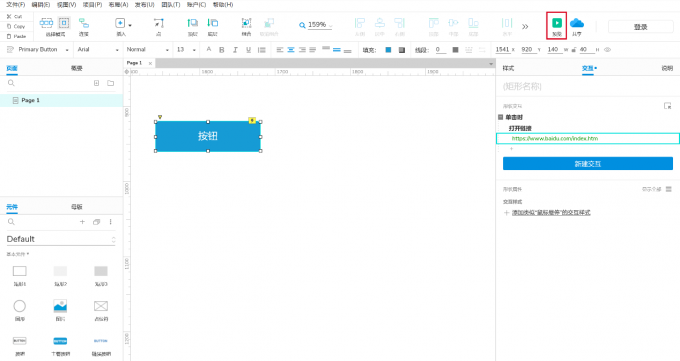Click the bullet list icon
The width and height of the screenshot is (680, 361).
262,50
